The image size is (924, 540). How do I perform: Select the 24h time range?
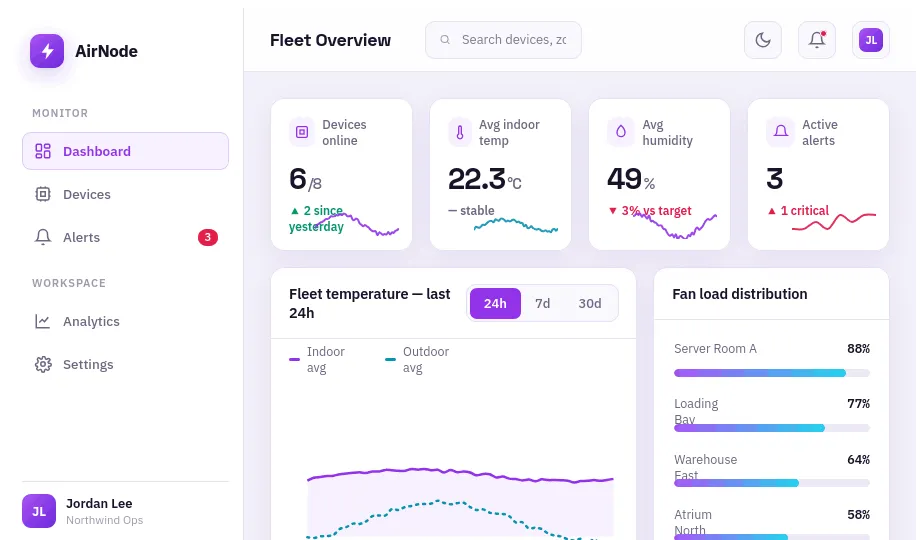495,304
